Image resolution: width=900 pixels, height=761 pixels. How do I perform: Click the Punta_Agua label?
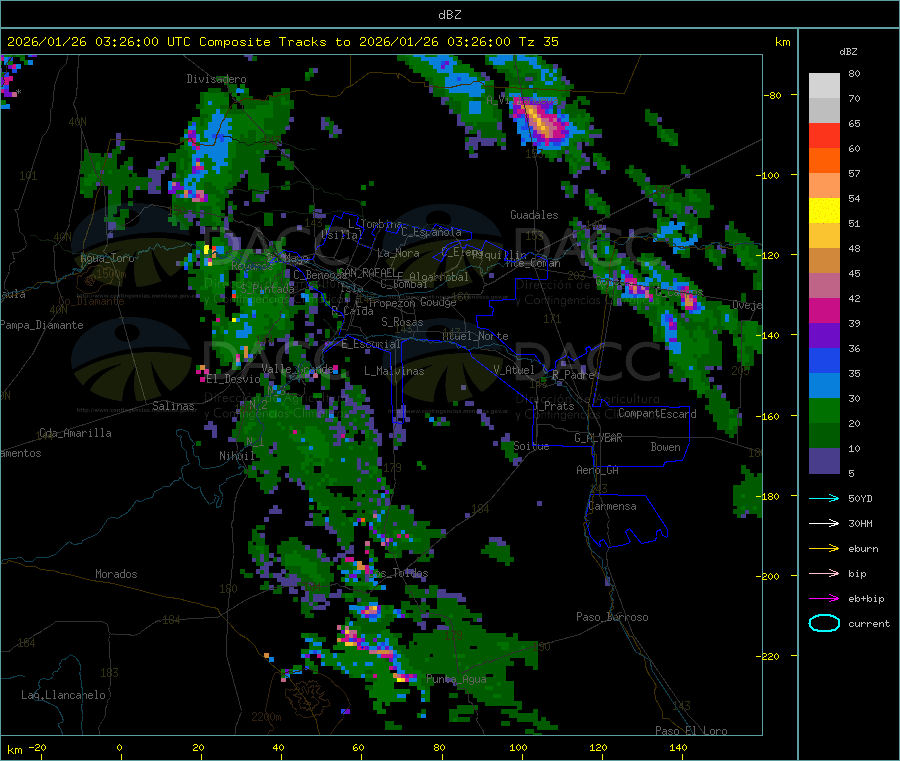point(456,680)
